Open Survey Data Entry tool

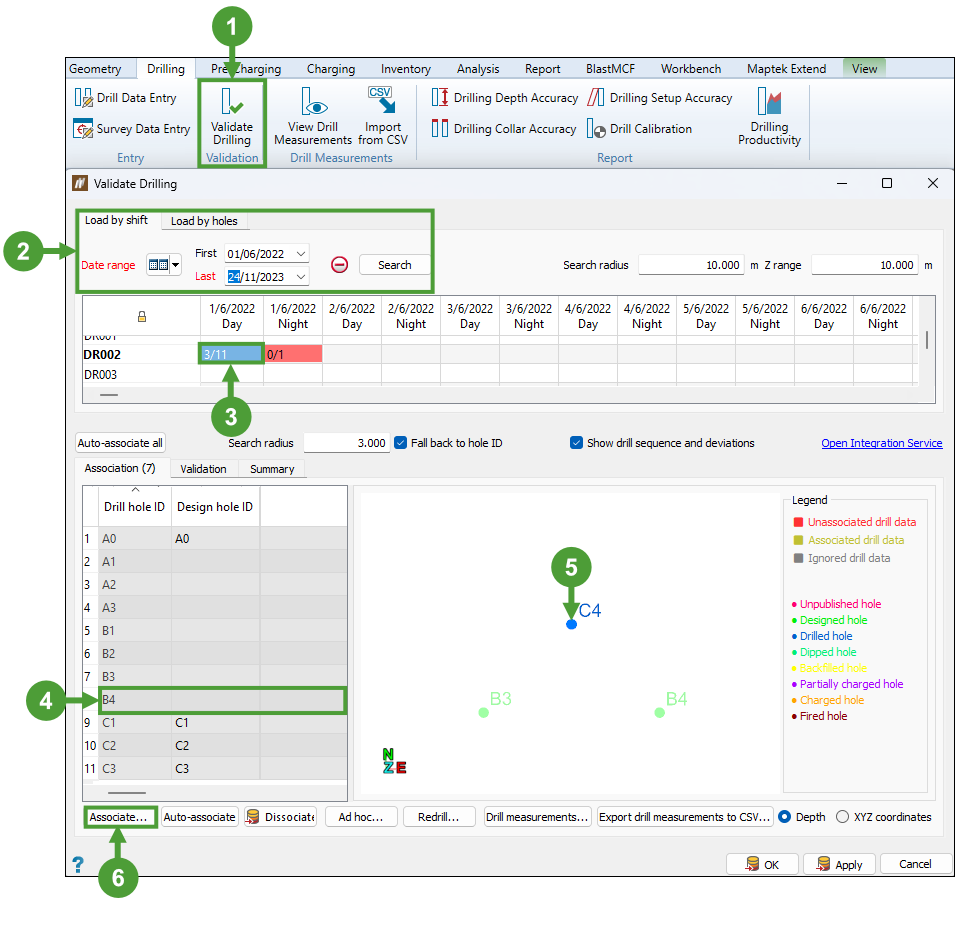(x=132, y=129)
